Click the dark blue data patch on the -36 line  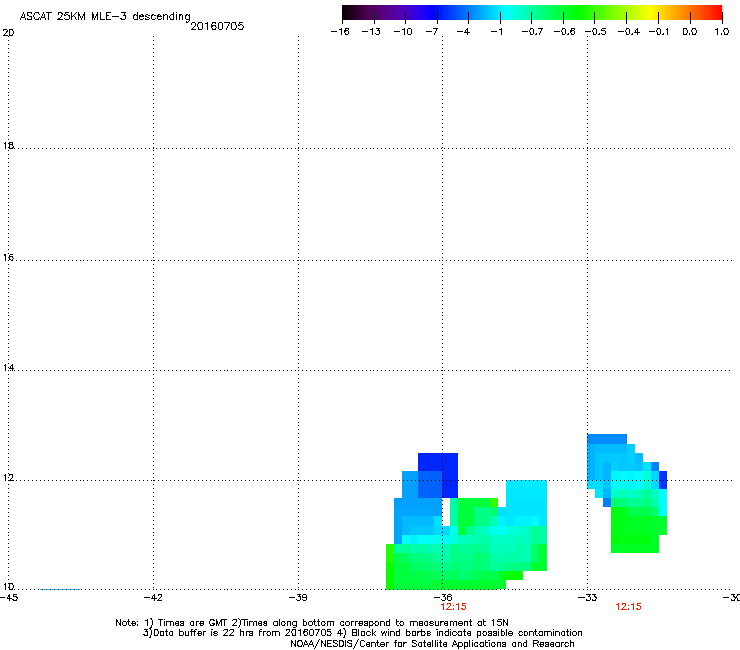click(438, 475)
